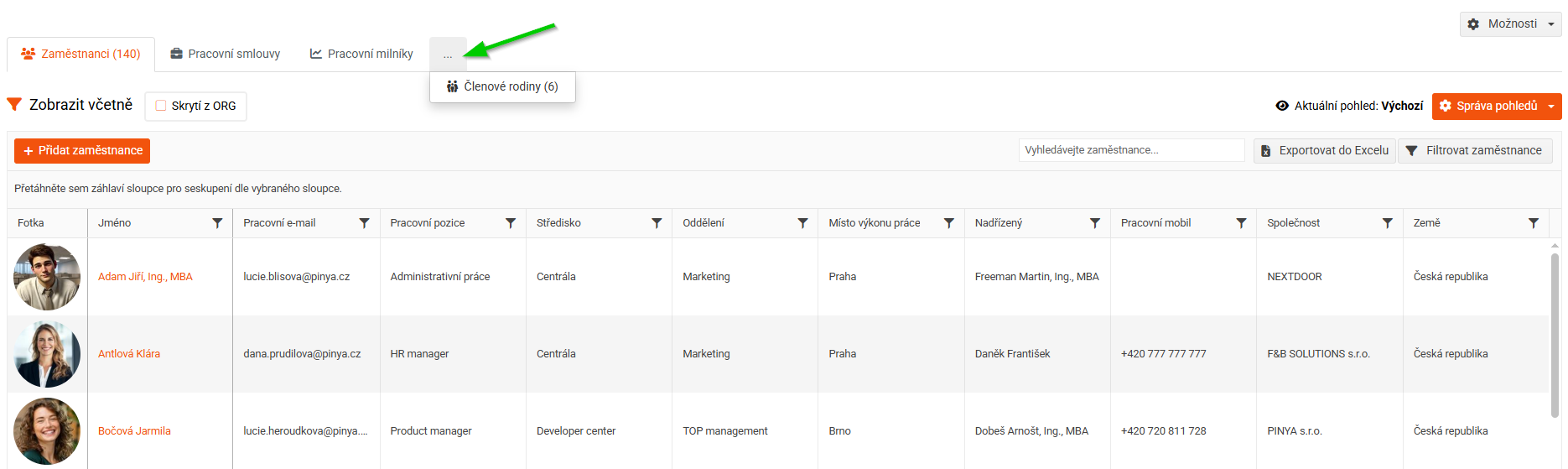
Task: Click the filter icon in Jméno column
Action: (x=217, y=223)
